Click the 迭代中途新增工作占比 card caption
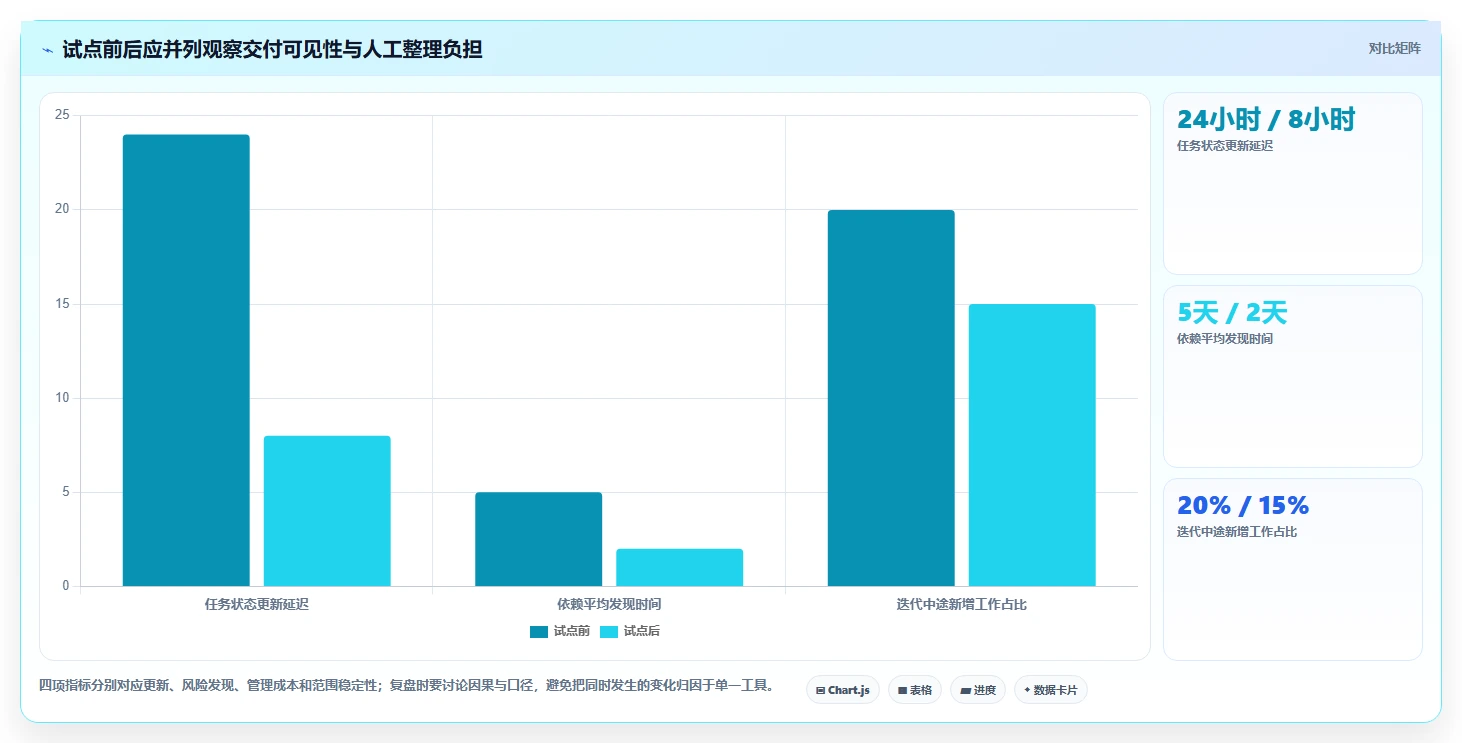Viewport: 1462px width, 743px height. (x=1237, y=532)
